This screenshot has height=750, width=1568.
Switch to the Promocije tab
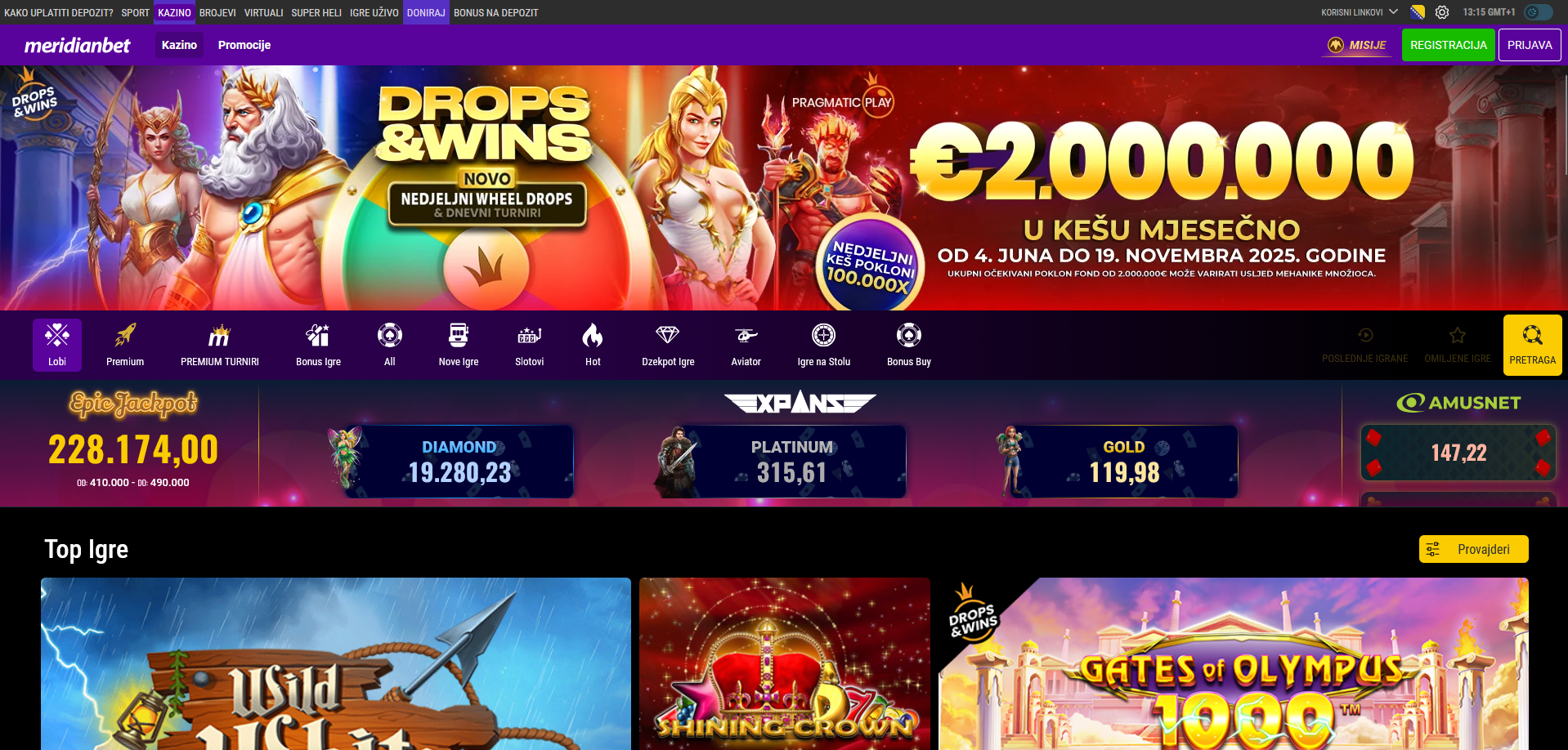point(244,45)
